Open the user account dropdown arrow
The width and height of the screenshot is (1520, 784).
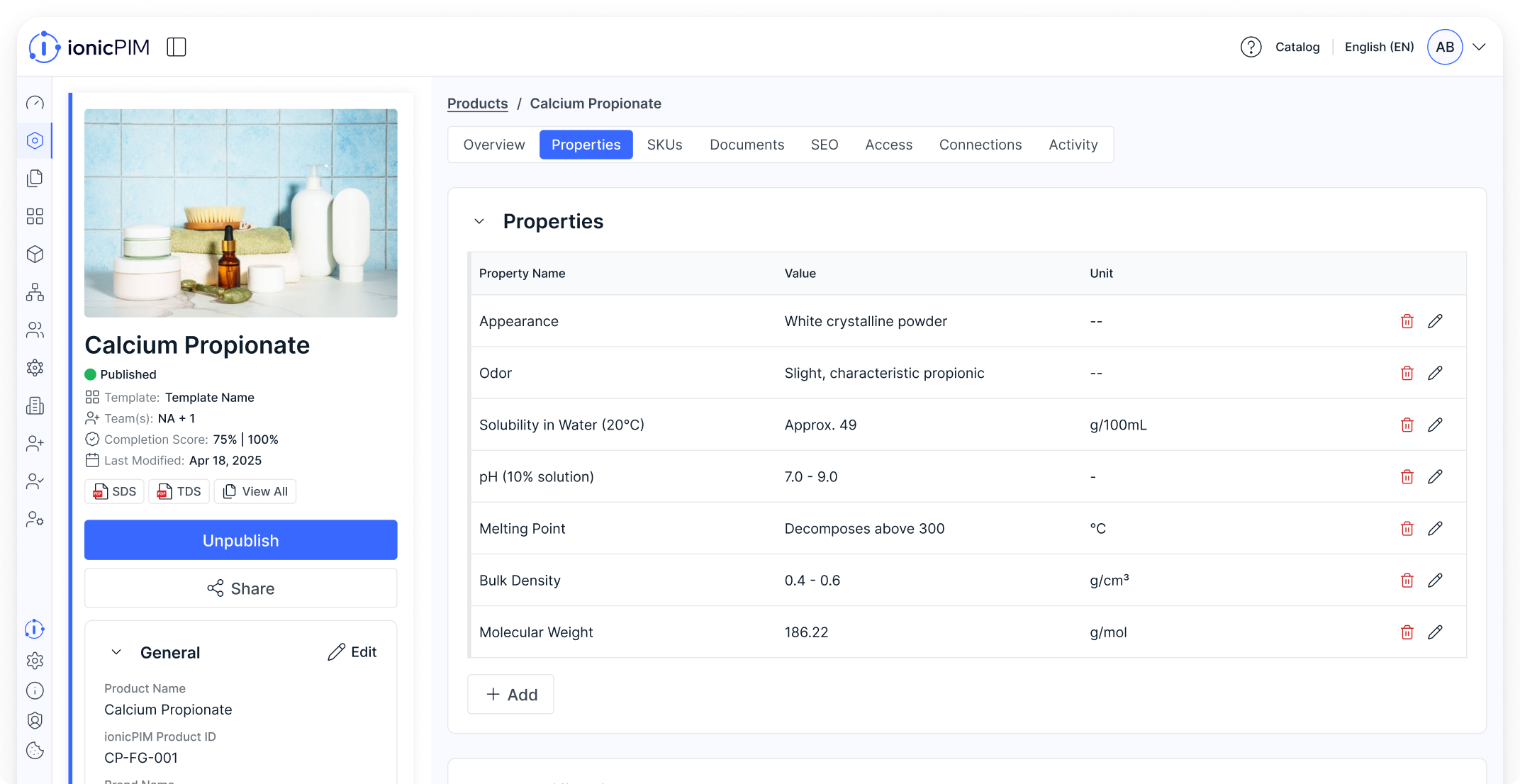coord(1479,47)
